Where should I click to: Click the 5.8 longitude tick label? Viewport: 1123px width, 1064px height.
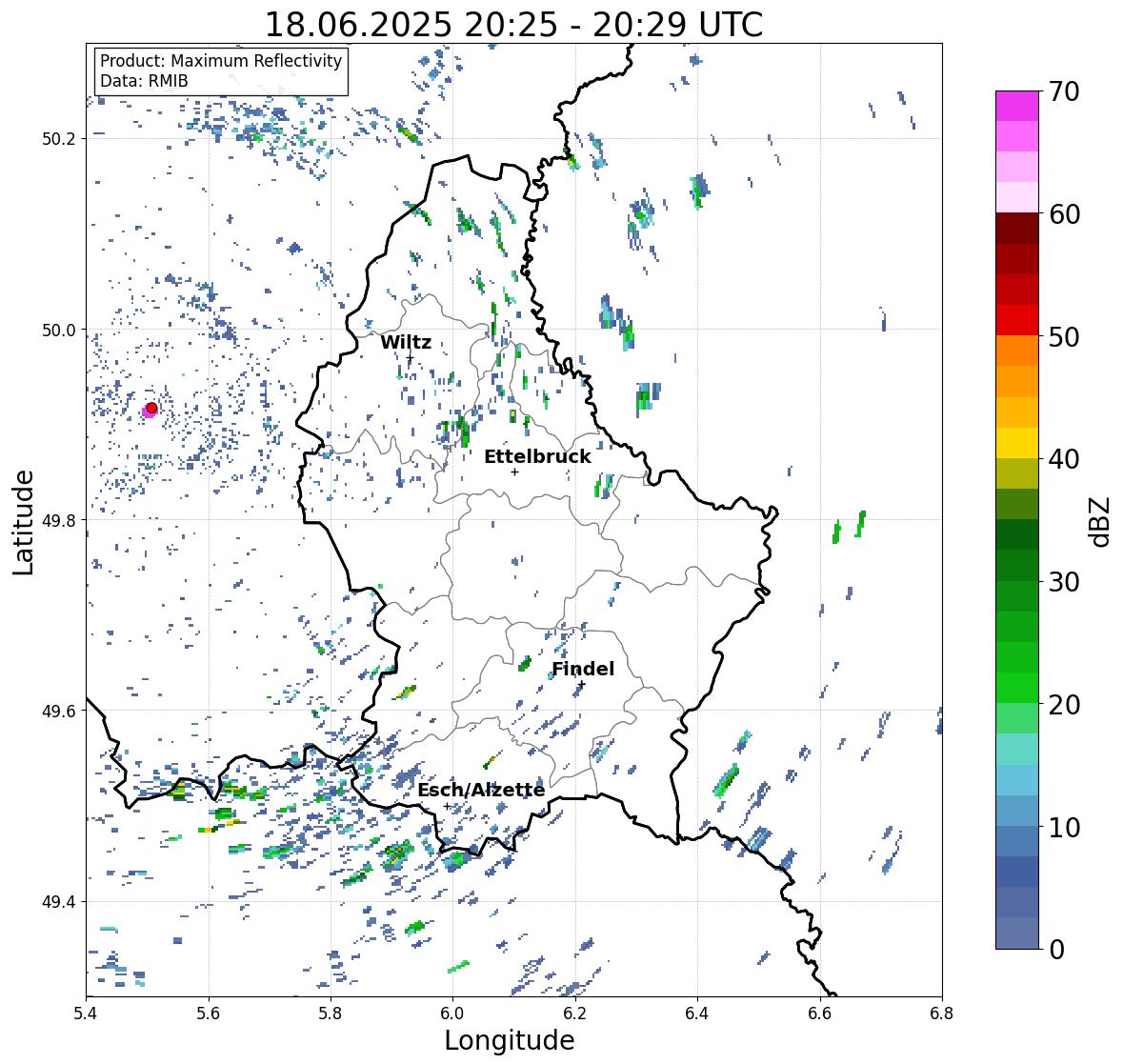331,1013
